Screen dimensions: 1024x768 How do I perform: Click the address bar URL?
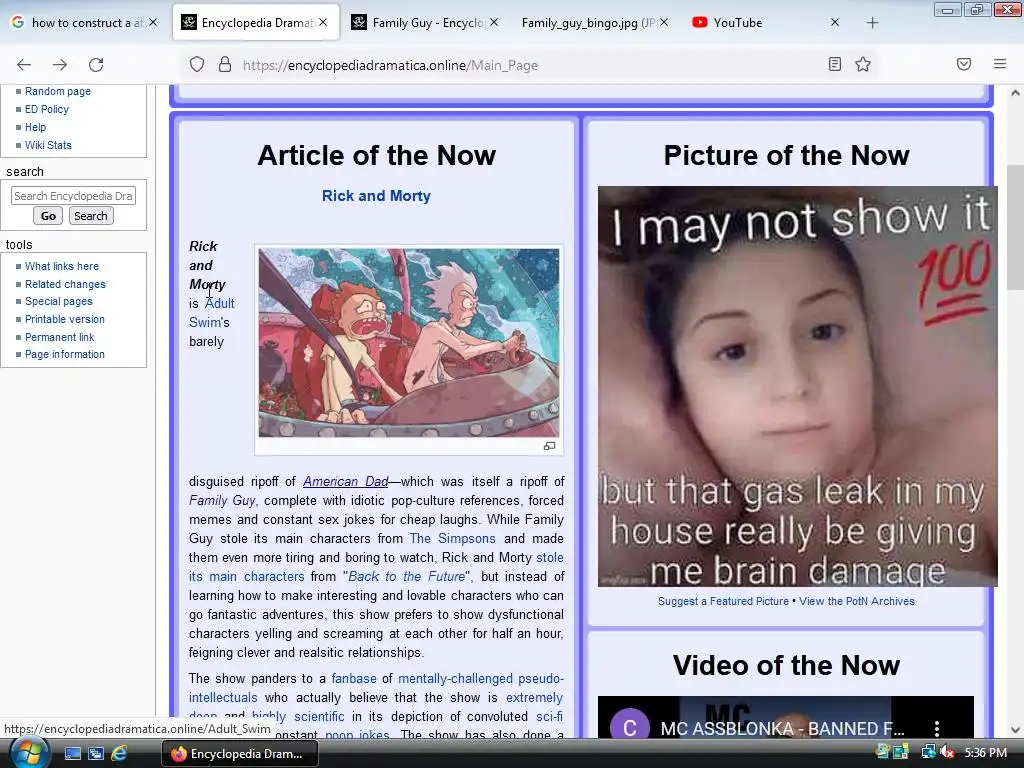390,65
